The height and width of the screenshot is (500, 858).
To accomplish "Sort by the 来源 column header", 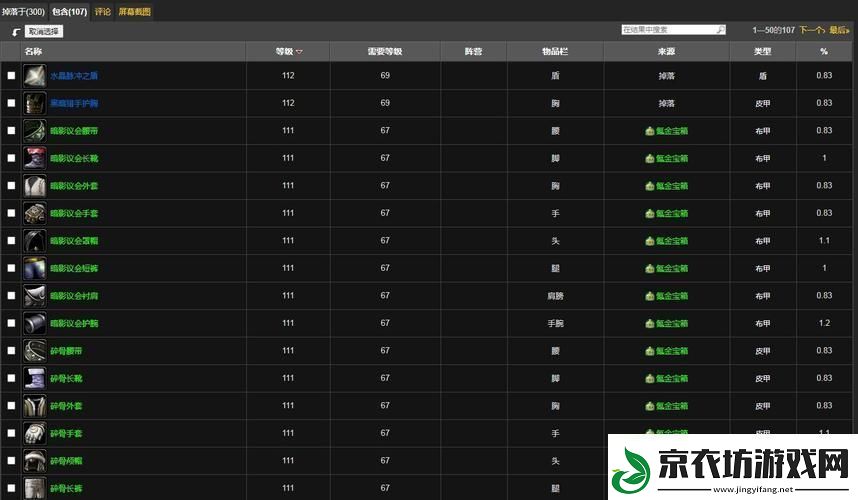I will (x=666, y=51).
